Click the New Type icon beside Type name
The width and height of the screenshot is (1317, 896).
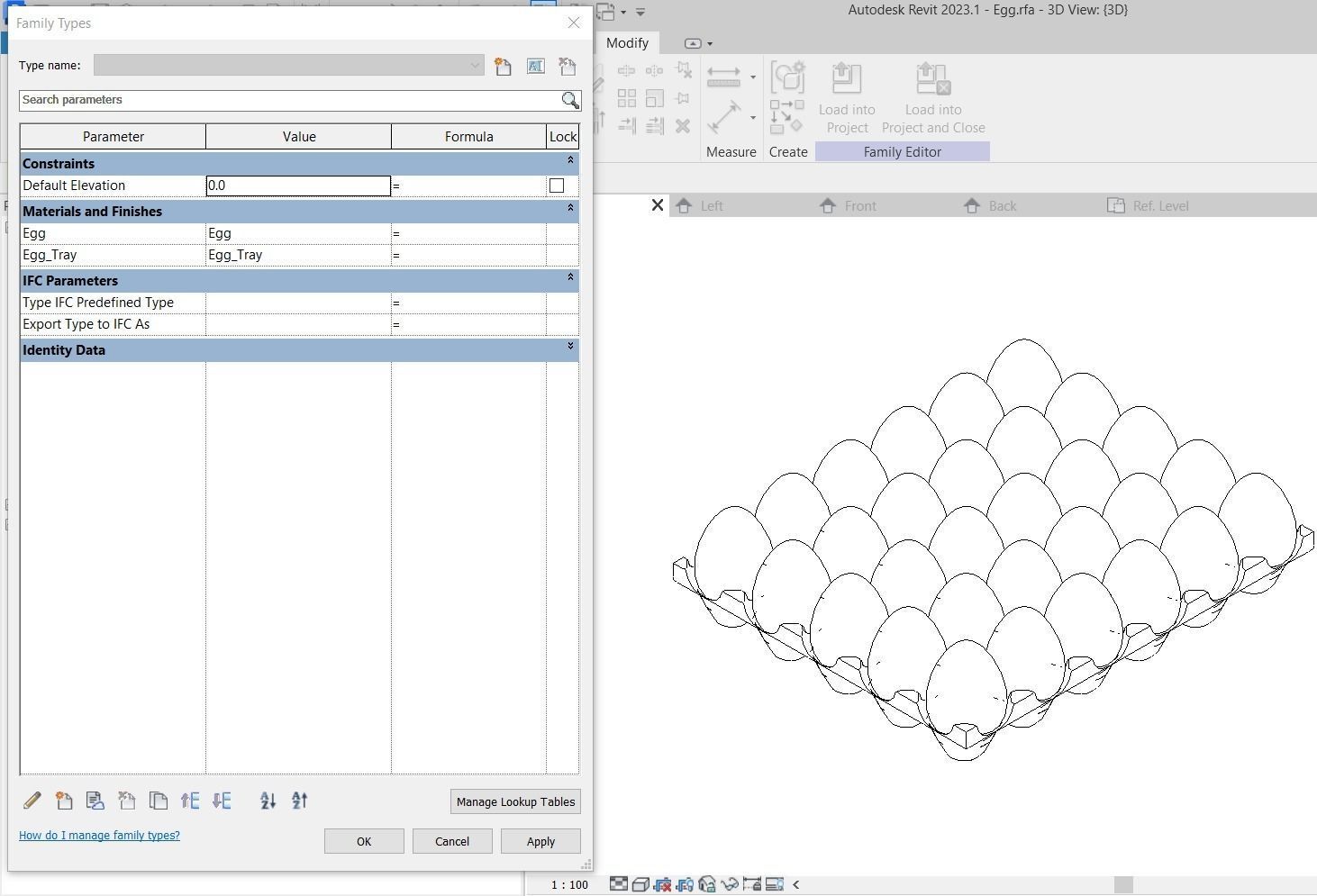point(503,66)
